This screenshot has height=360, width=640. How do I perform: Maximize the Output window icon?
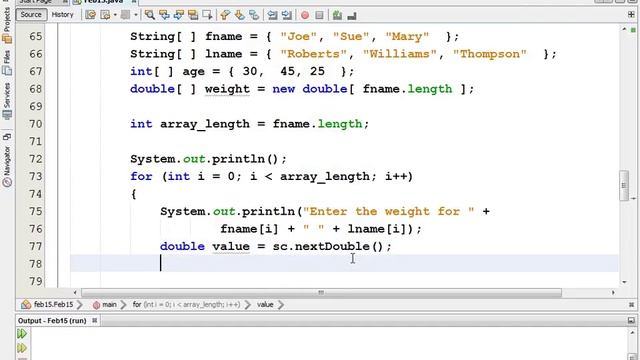631,321
